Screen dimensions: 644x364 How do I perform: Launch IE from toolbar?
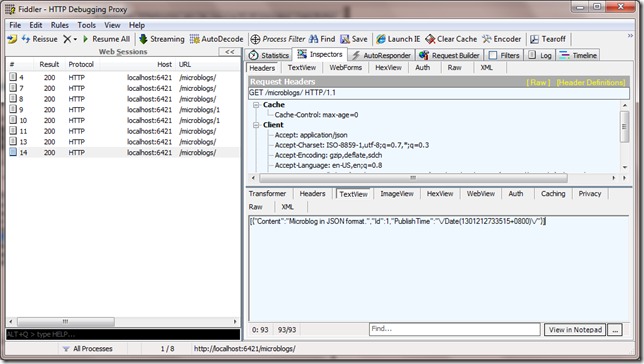click(x=398, y=39)
